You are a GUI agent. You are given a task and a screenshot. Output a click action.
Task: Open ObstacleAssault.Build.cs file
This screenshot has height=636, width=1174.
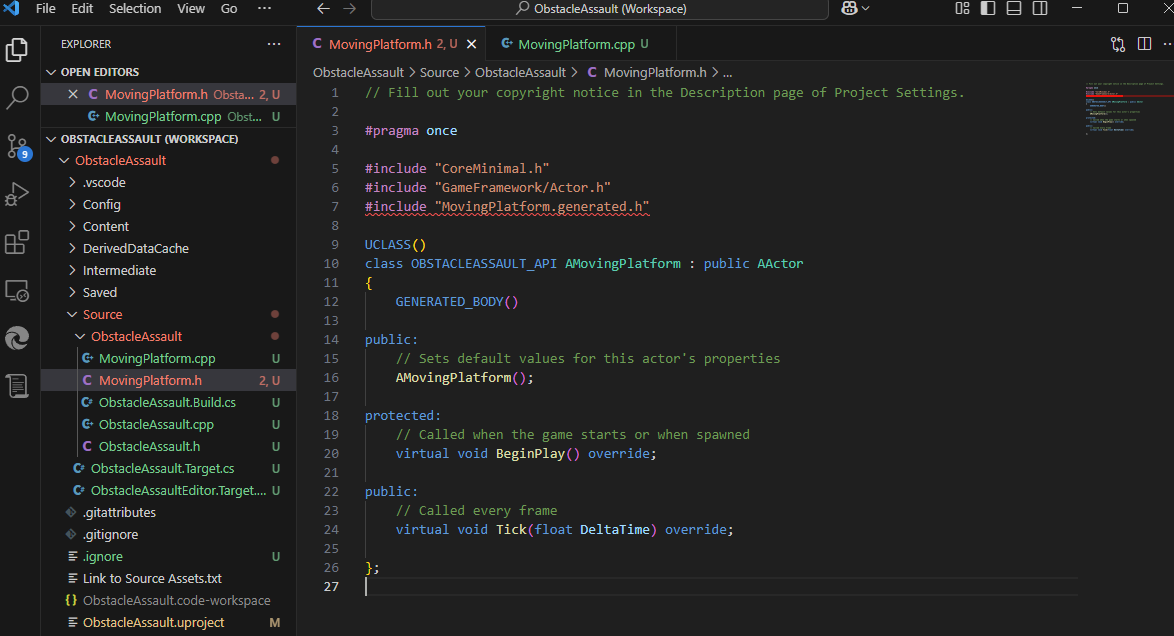[x=167, y=403]
